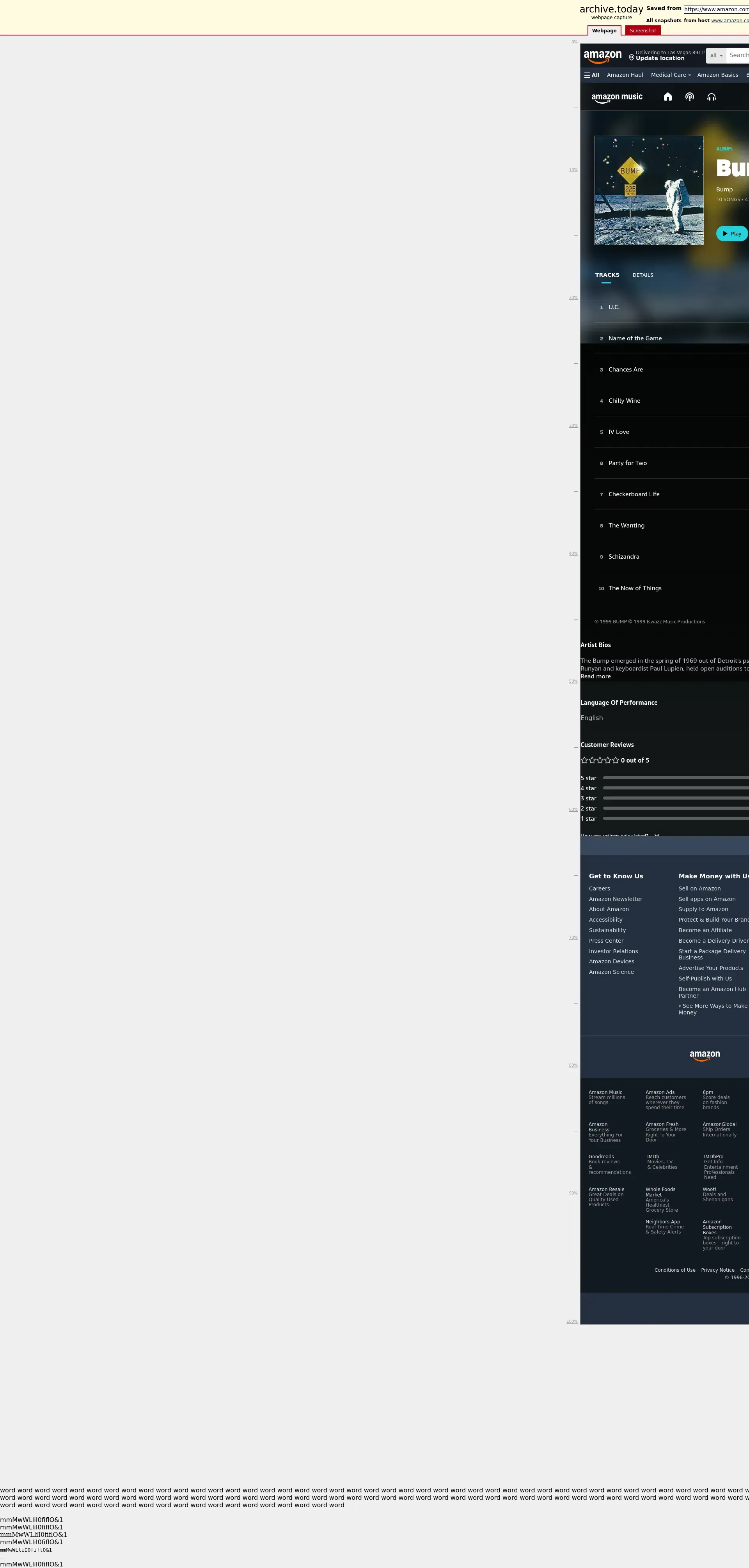This screenshot has width=749, height=1568.
Task: Click the footer Amazon smile logo
Action: pos(705,1055)
